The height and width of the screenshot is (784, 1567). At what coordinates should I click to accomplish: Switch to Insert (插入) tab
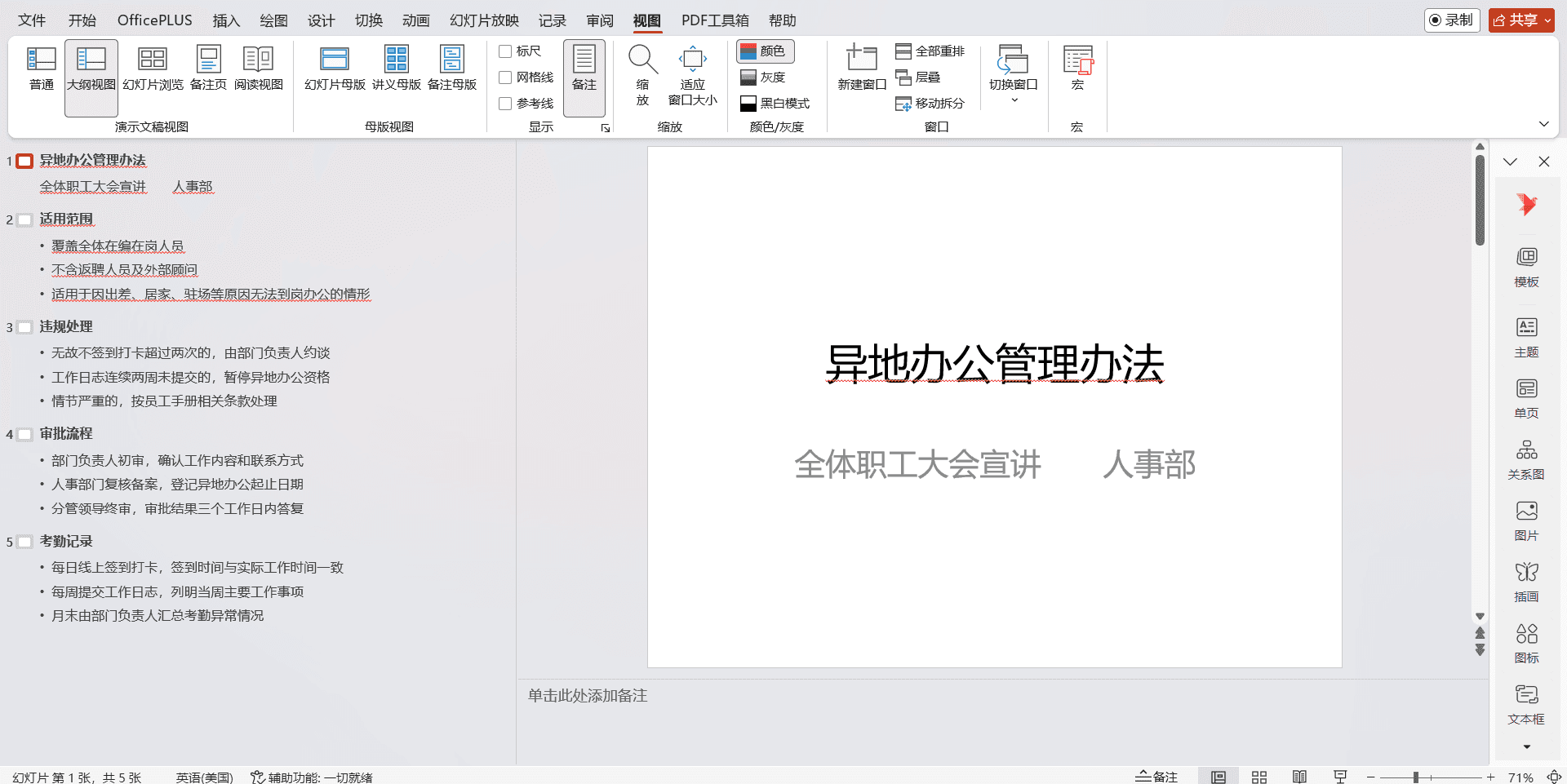pyautogui.click(x=226, y=20)
